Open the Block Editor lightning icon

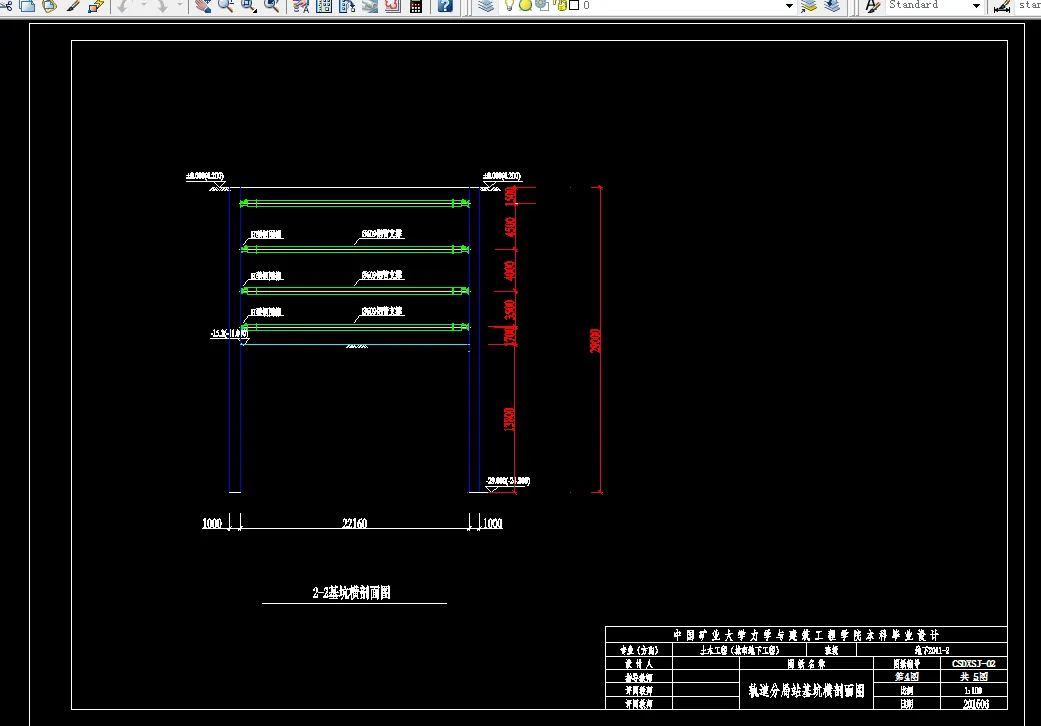point(96,5)
